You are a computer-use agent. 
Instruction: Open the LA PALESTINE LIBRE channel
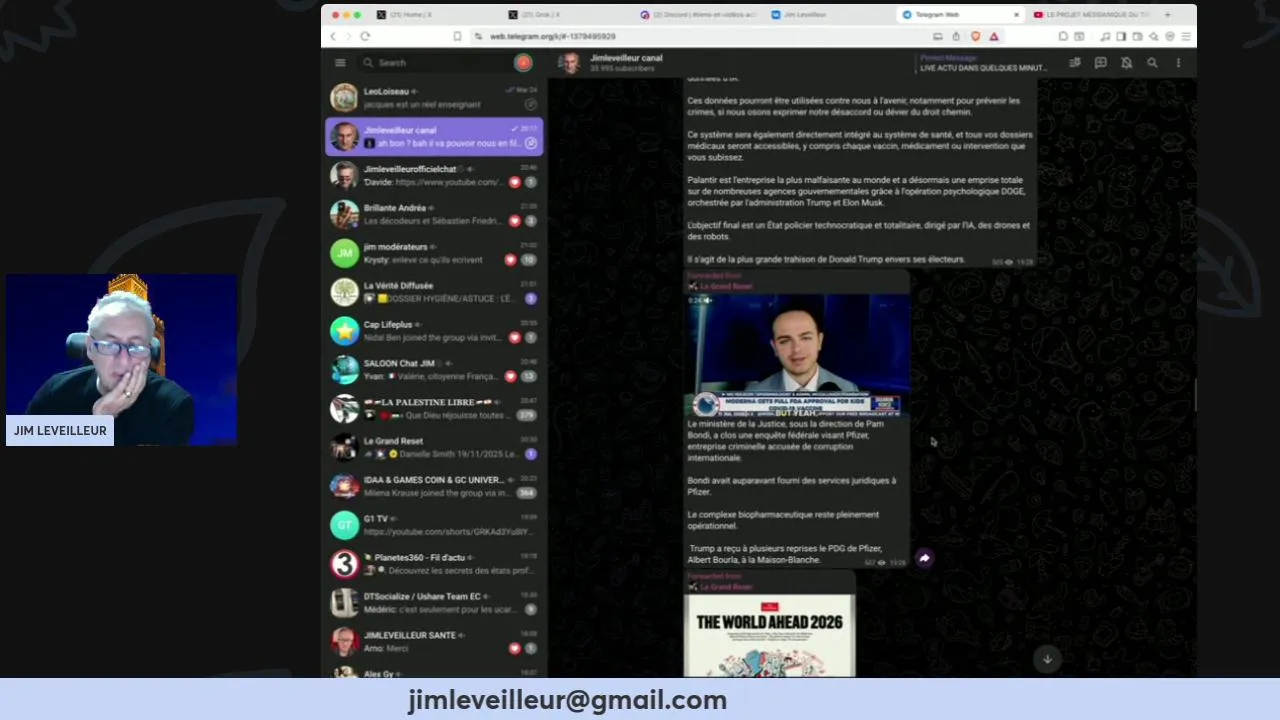pos(434,408)
